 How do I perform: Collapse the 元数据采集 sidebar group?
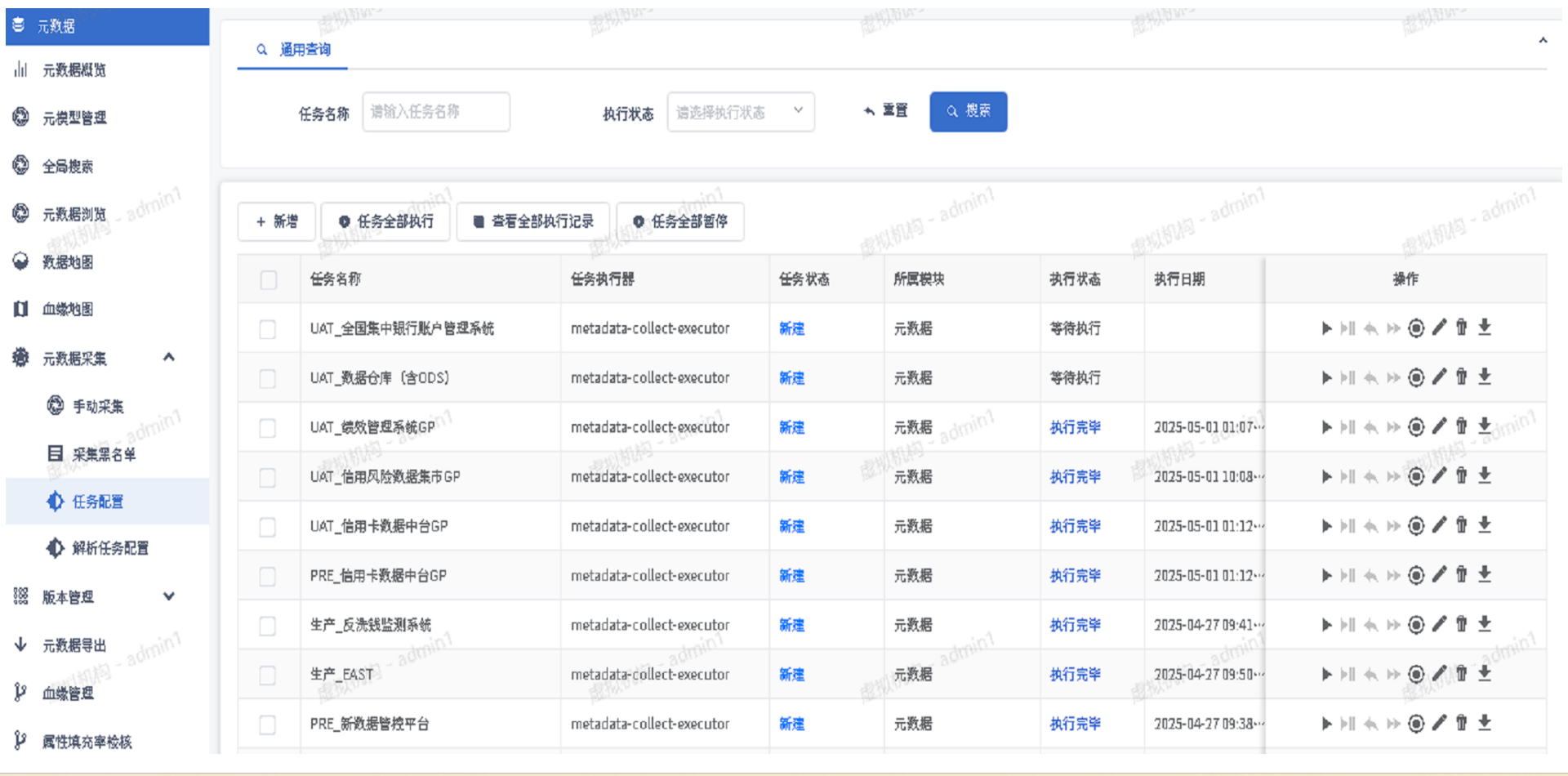(x=169, y=357)
